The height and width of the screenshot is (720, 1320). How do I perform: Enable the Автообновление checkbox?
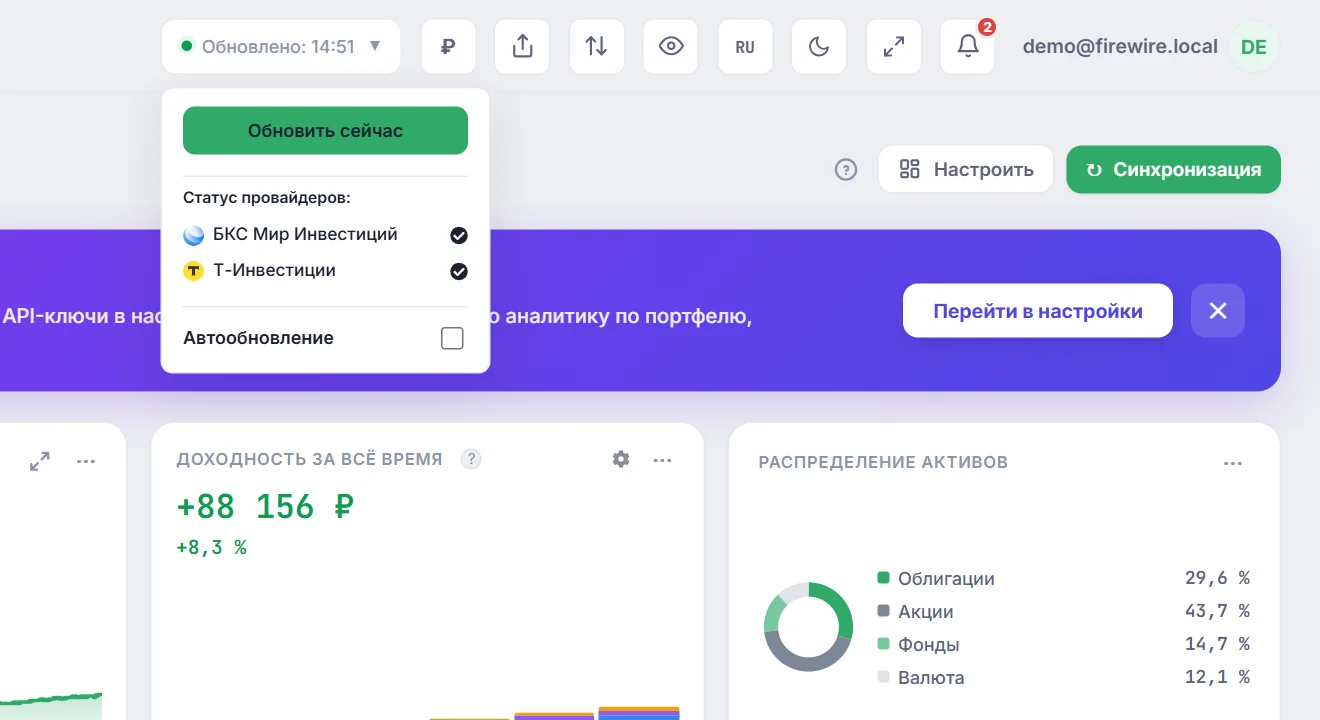(453, 338)
